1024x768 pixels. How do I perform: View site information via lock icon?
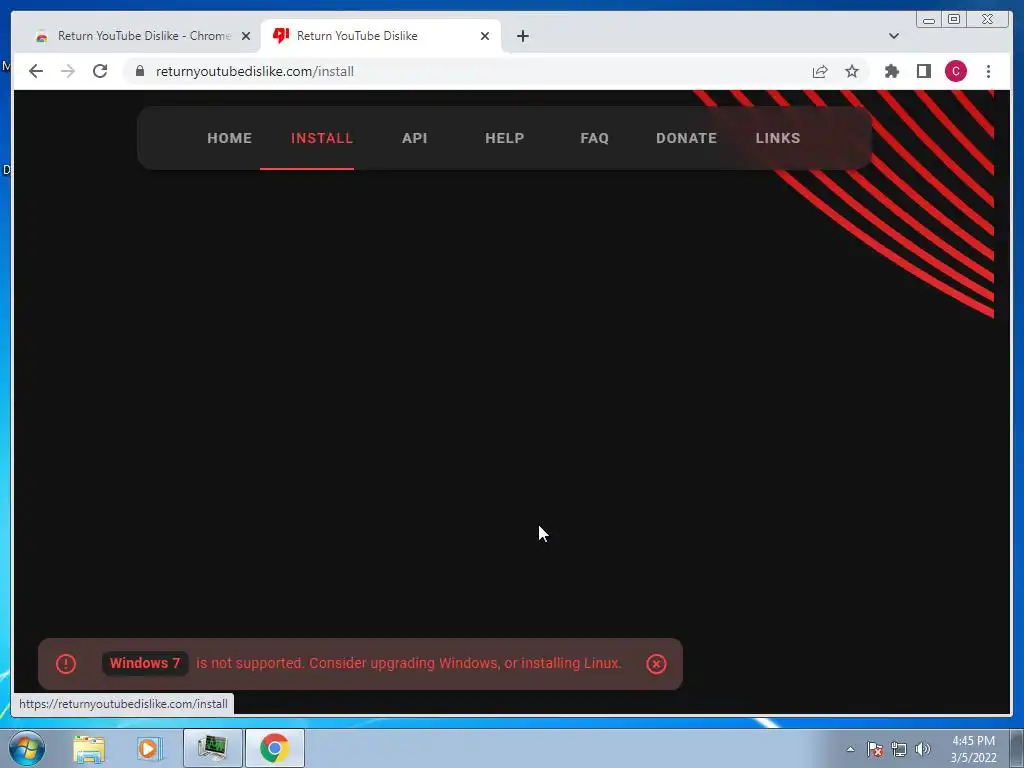click(x=140, y=71)
